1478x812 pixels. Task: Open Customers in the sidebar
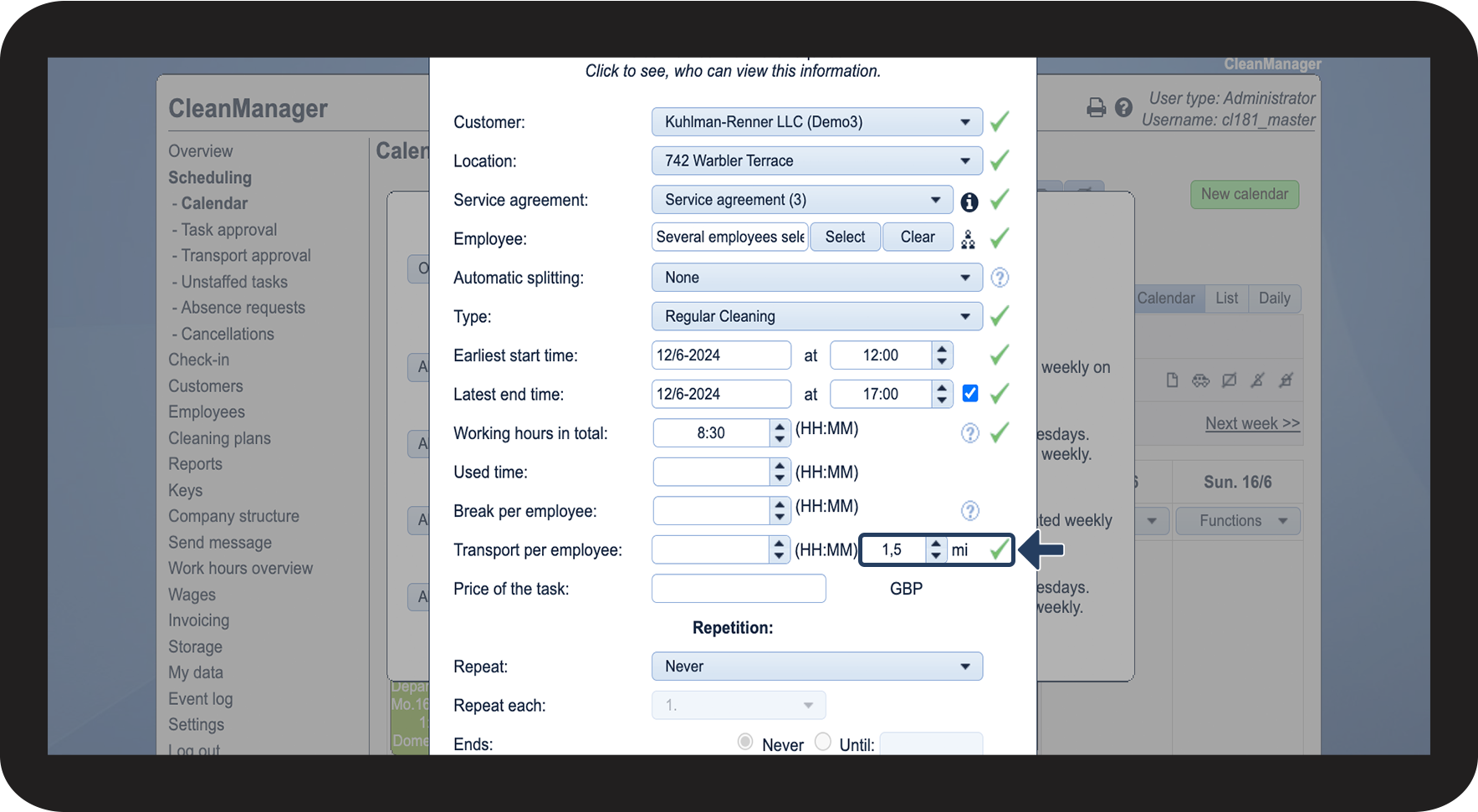pos(206,386)
